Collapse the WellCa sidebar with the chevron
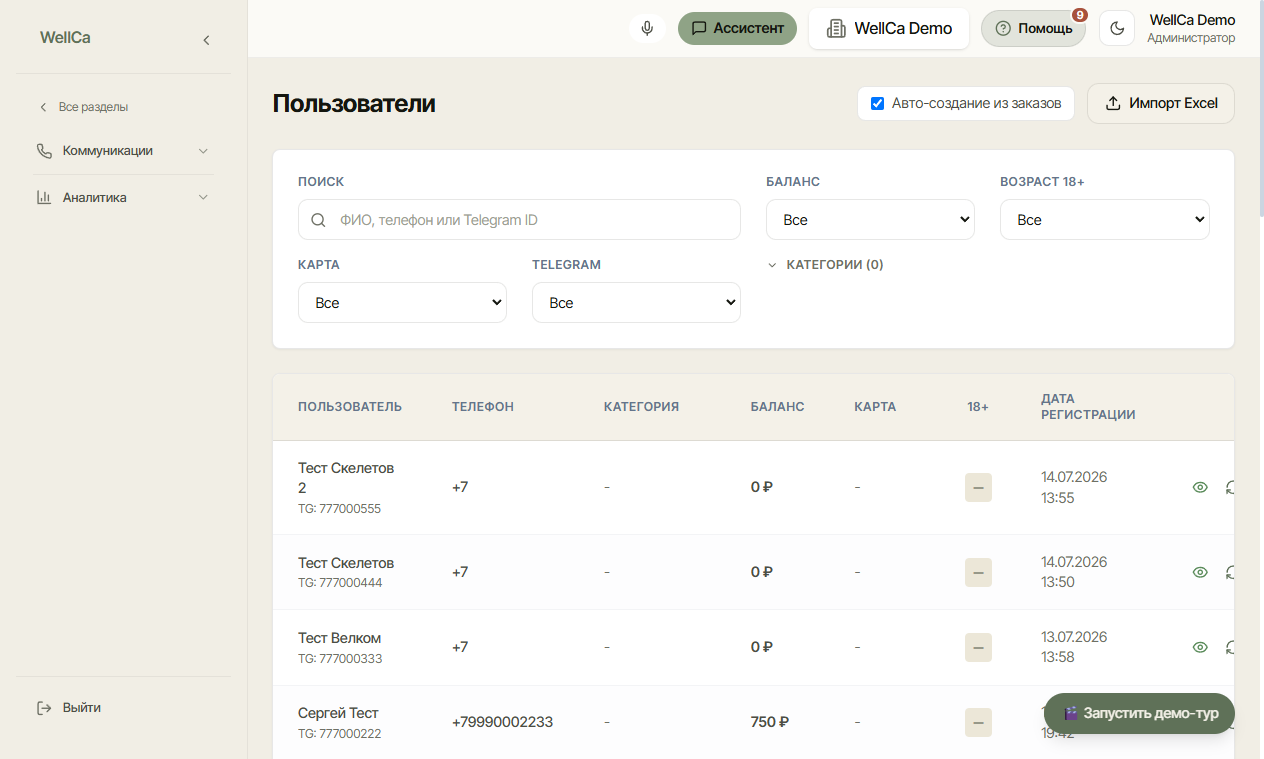 (x=206, y=40)
